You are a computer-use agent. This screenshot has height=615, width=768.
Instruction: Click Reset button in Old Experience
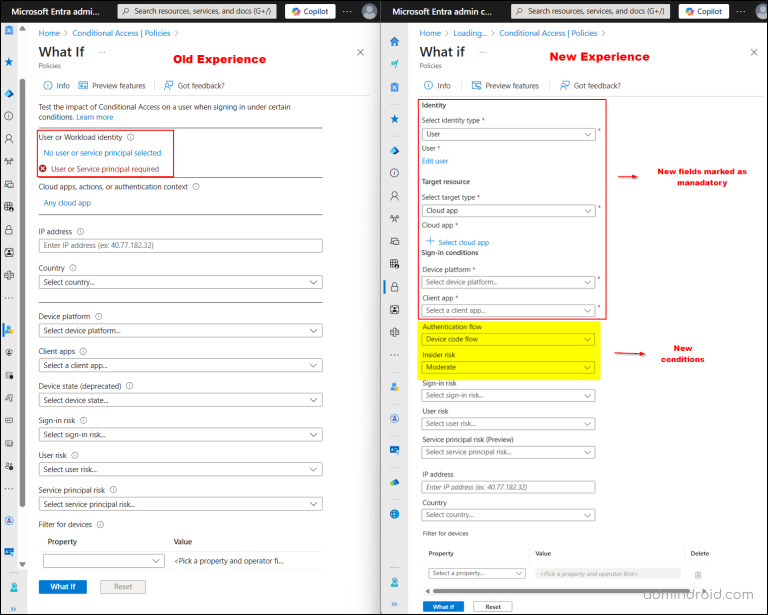pos(123,587)
